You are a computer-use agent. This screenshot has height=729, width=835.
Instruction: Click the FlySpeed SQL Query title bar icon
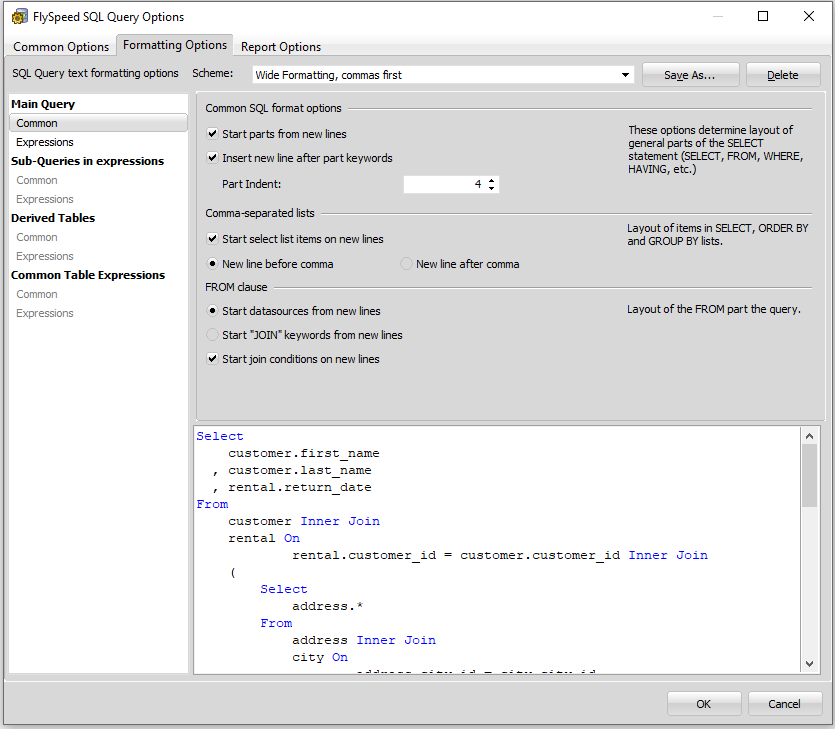tap(19, 16)
